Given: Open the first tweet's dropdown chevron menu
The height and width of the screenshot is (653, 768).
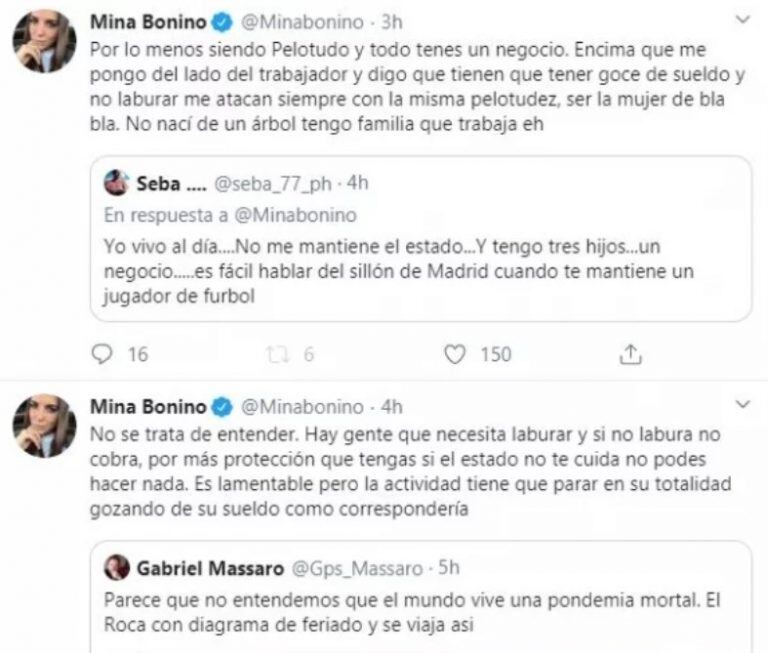Looking at the screenshot, I should (742, 20).
